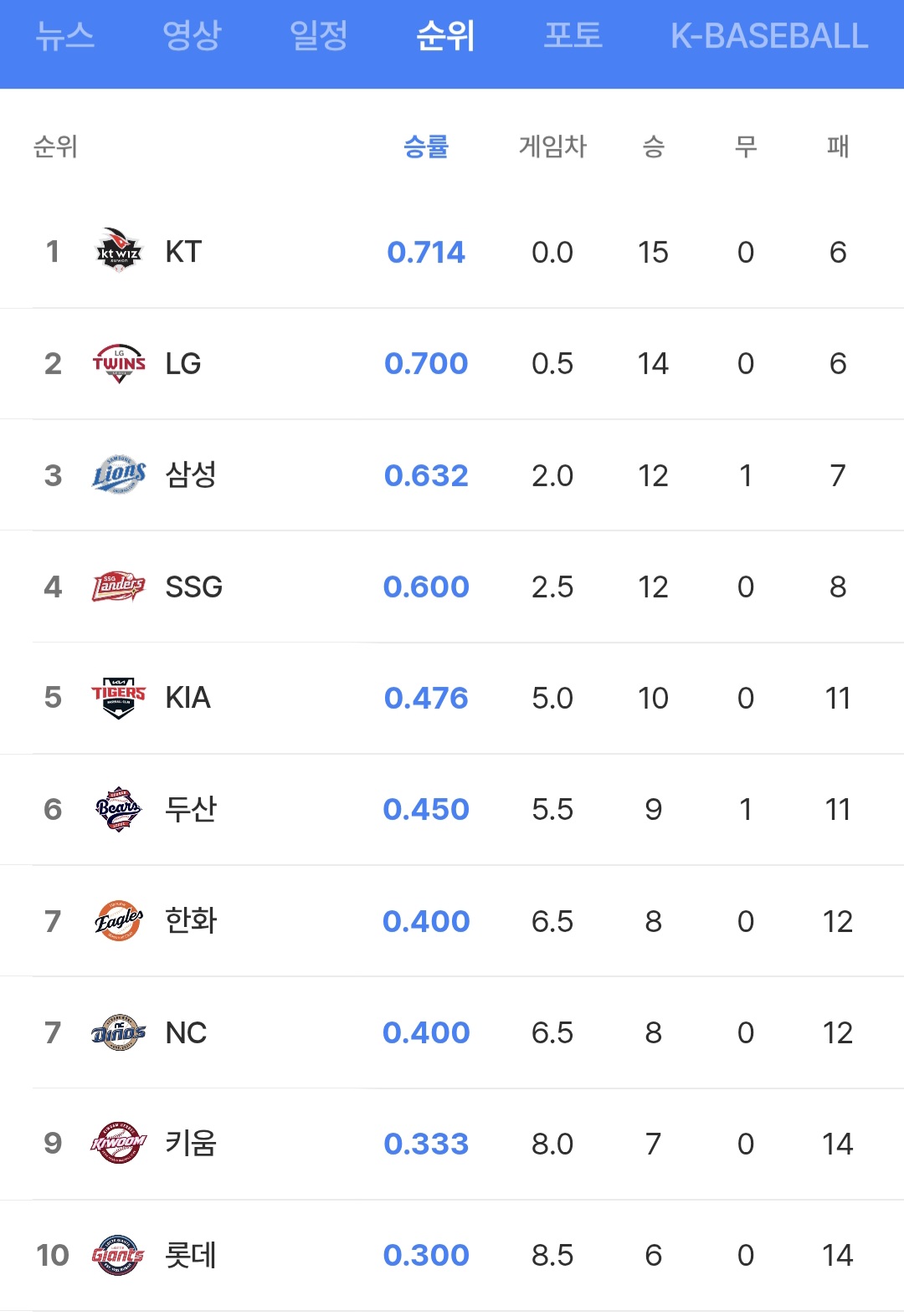
Task: Open the 롯데 team name link
Action: (x=191, y=1255)
